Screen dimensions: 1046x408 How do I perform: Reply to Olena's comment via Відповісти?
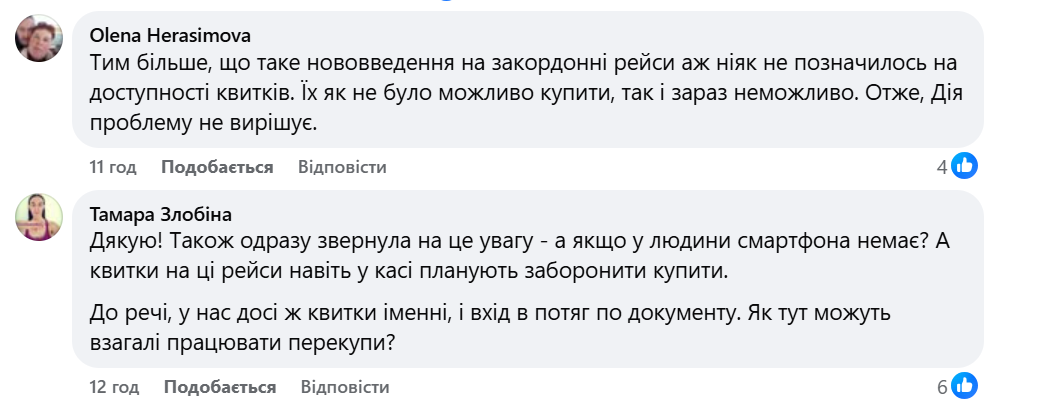click(x=342, y=167)
